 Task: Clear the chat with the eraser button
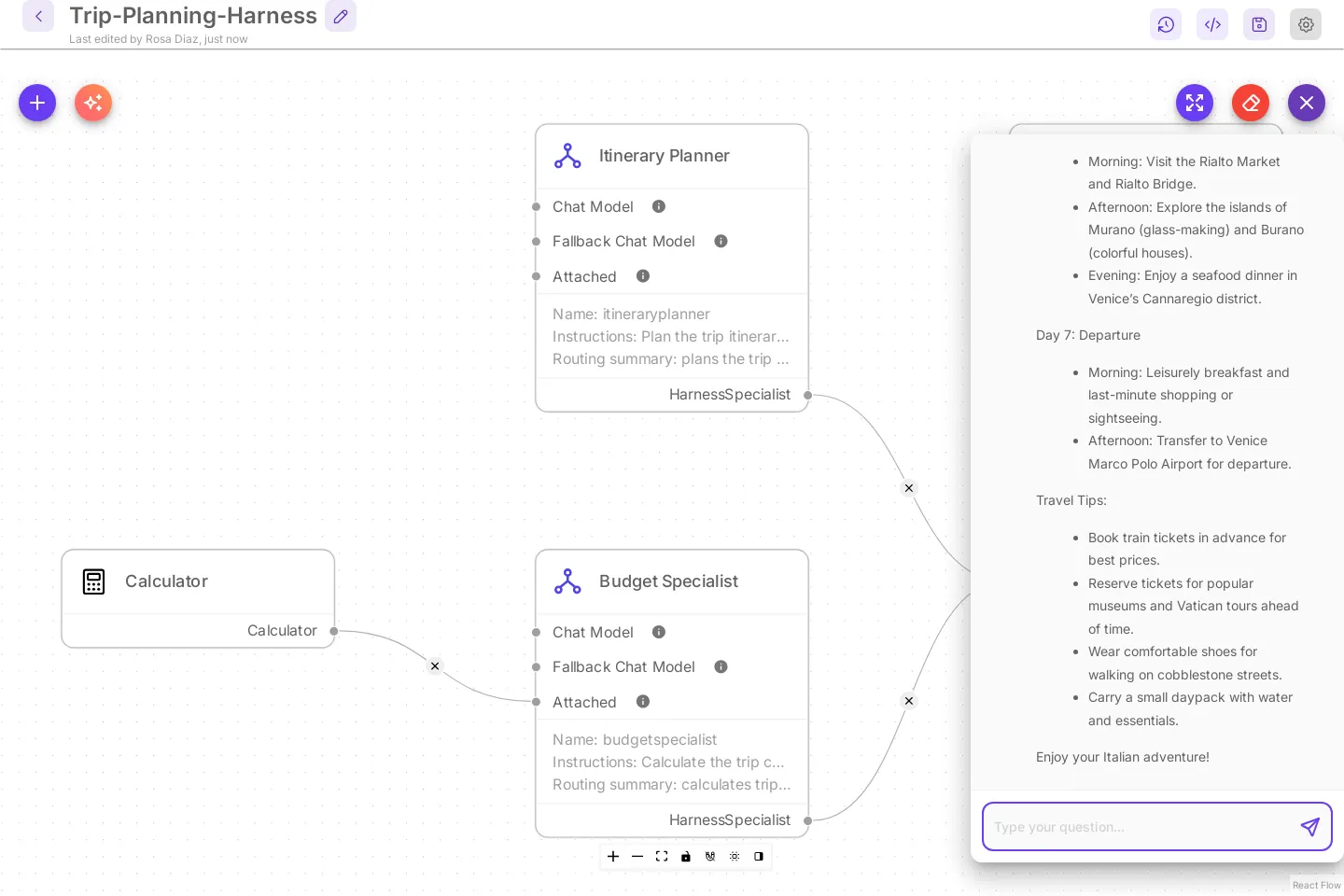click(x=1251, y=103)
